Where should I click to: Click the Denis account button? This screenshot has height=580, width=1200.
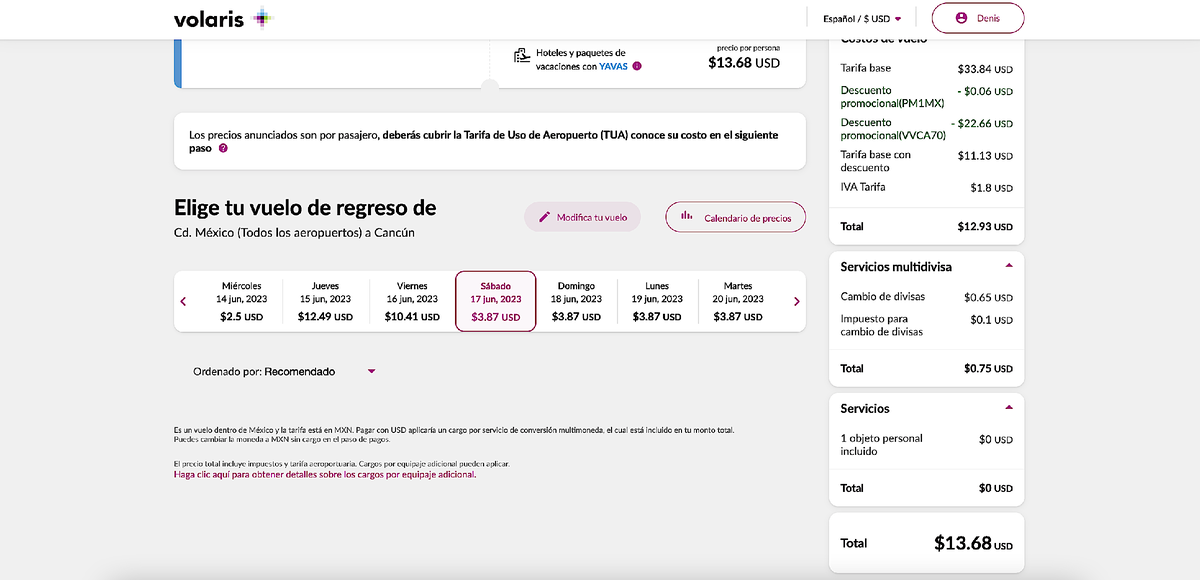977,17
